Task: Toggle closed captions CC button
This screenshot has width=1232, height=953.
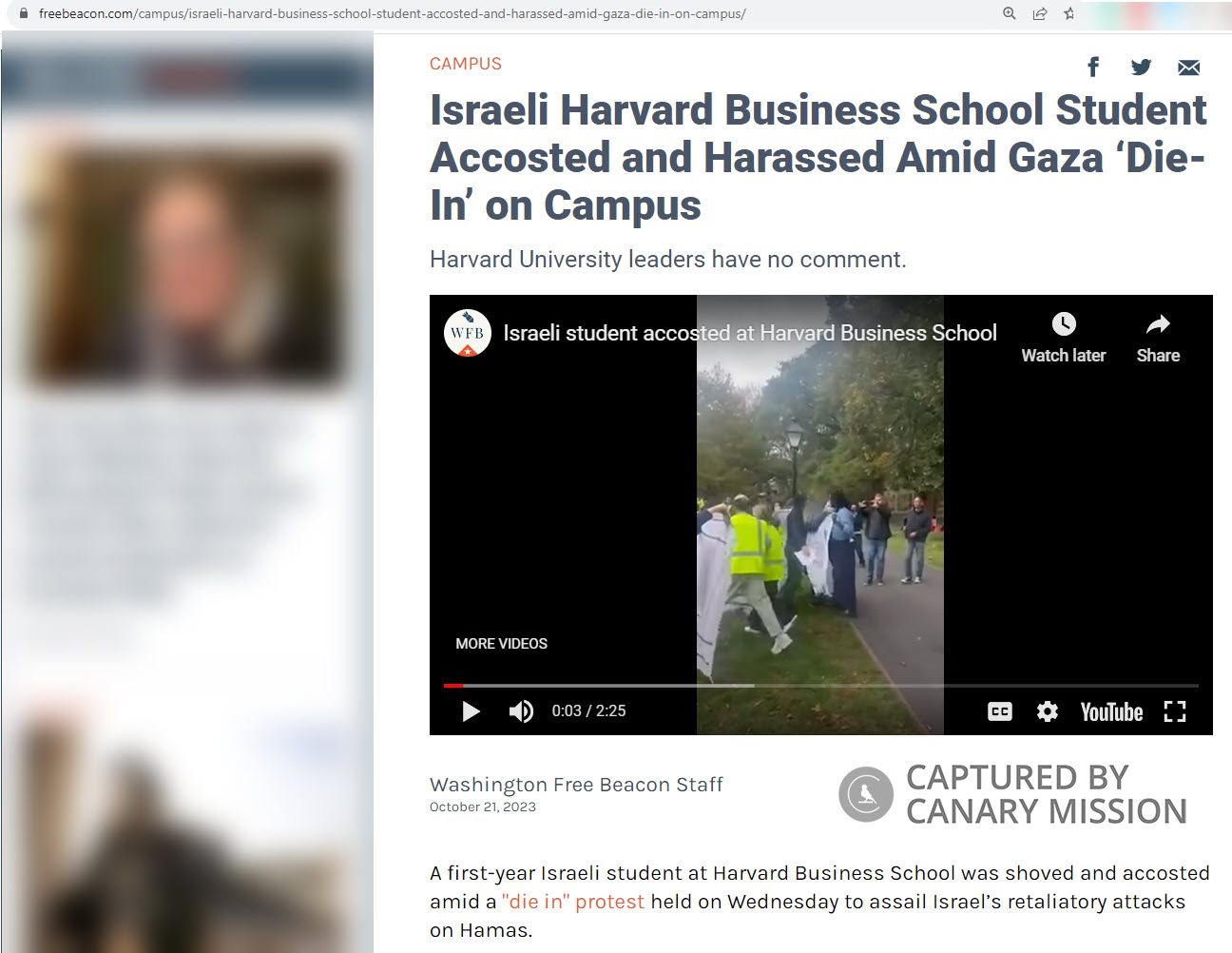Action: (x=1000, y=711)
